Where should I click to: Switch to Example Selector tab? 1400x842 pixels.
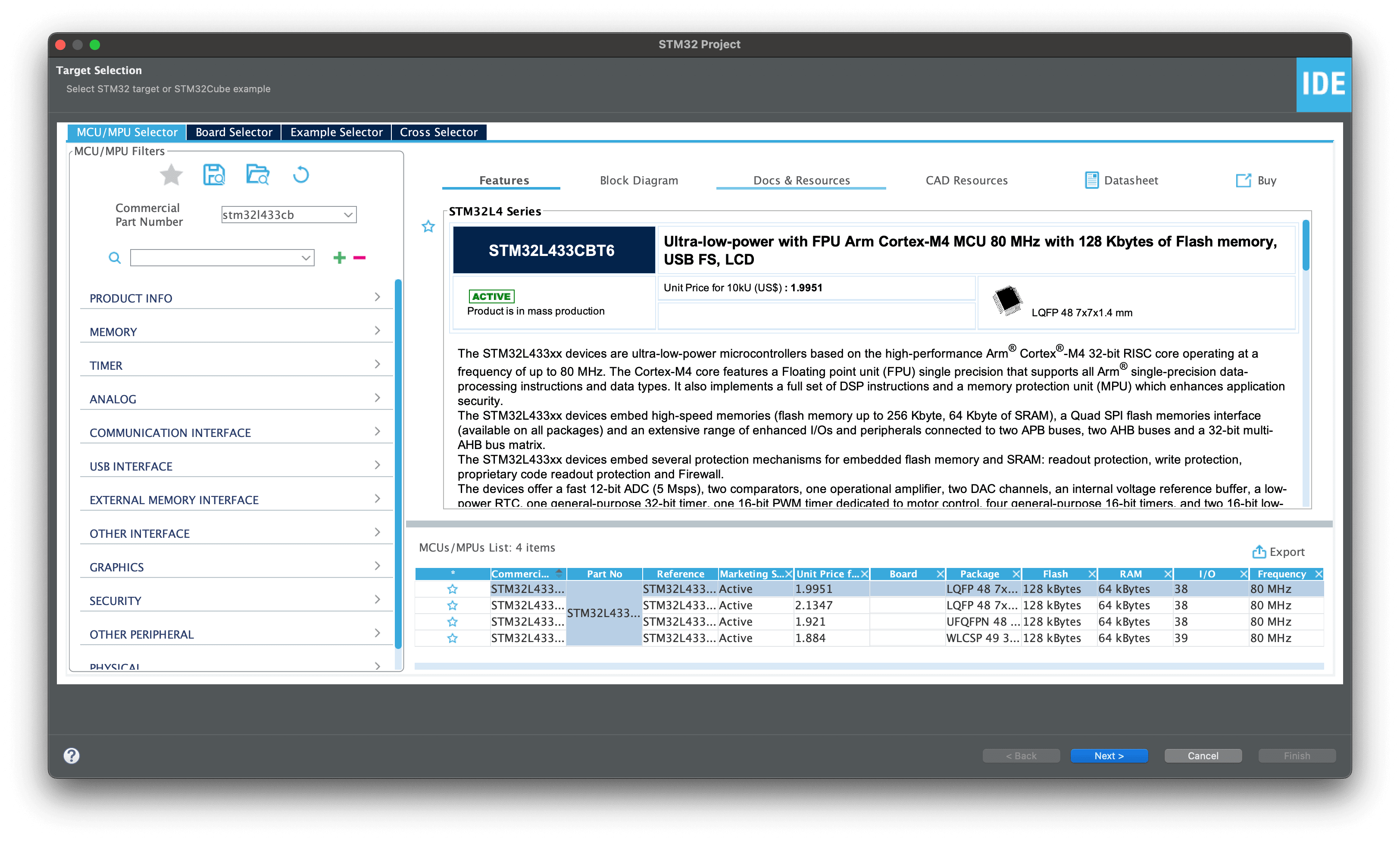tap(337, 132)
